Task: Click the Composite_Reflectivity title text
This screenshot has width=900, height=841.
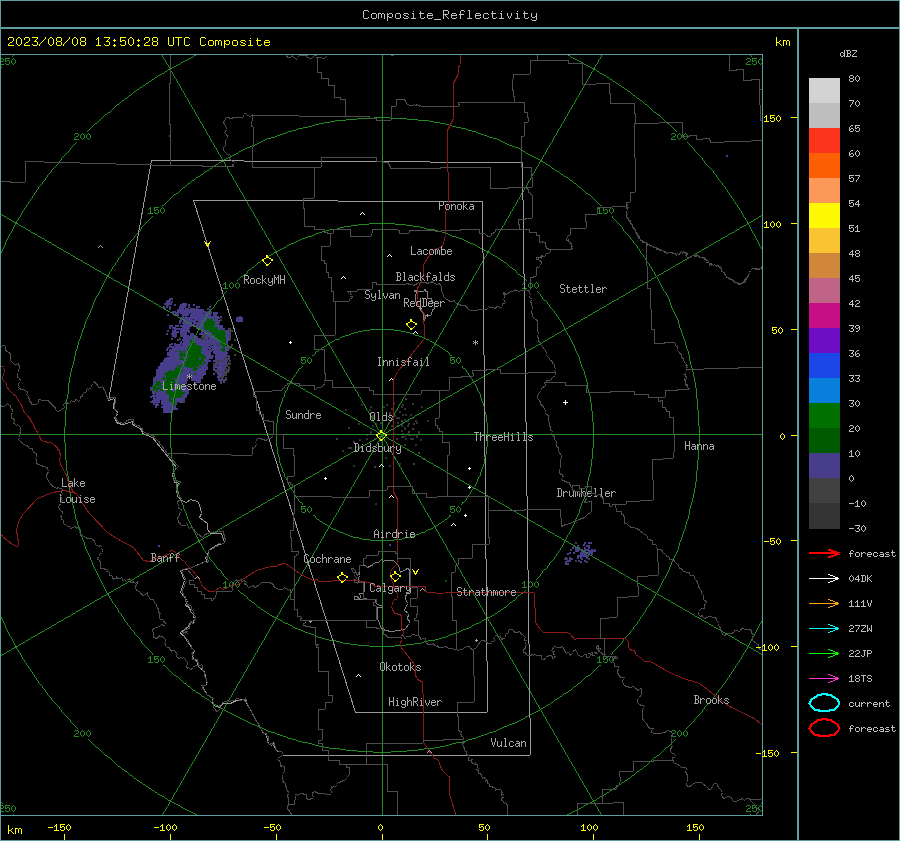Action: (x=449, y=15)
